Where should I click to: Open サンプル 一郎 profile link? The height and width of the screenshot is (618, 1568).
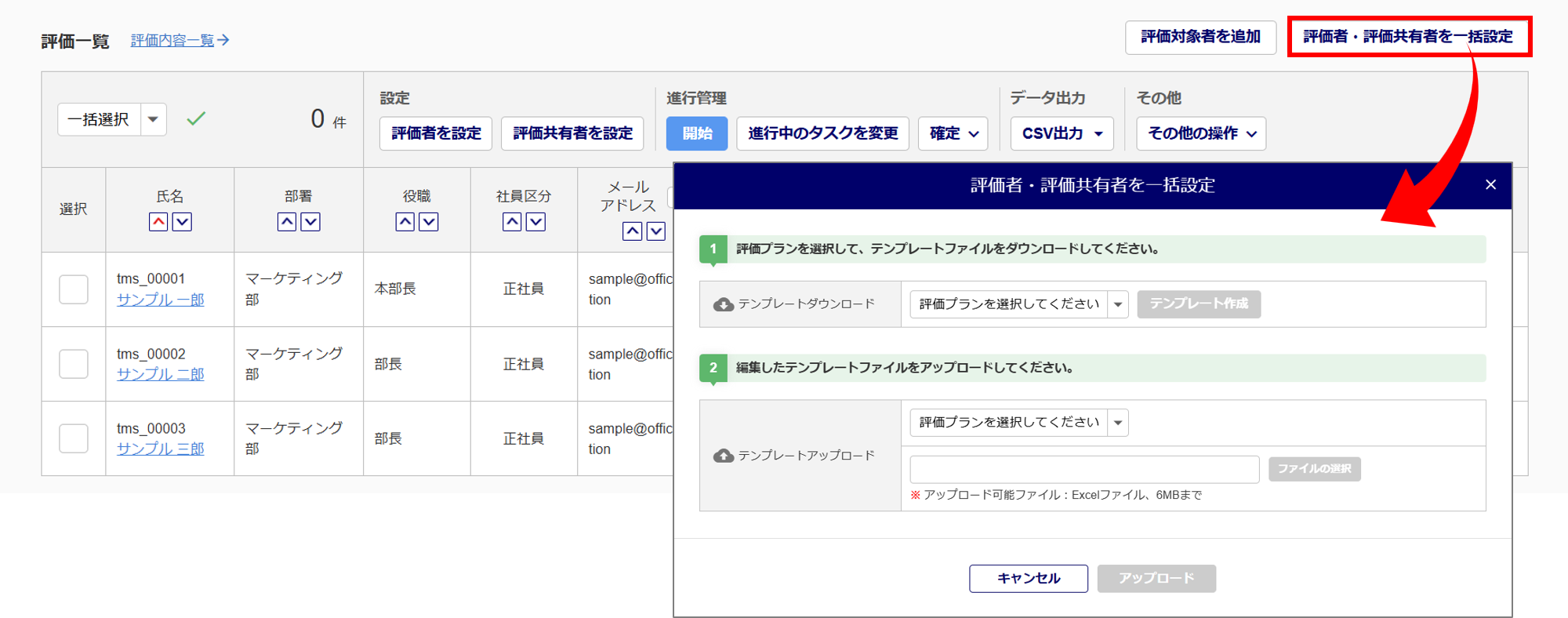coord(160,300)
